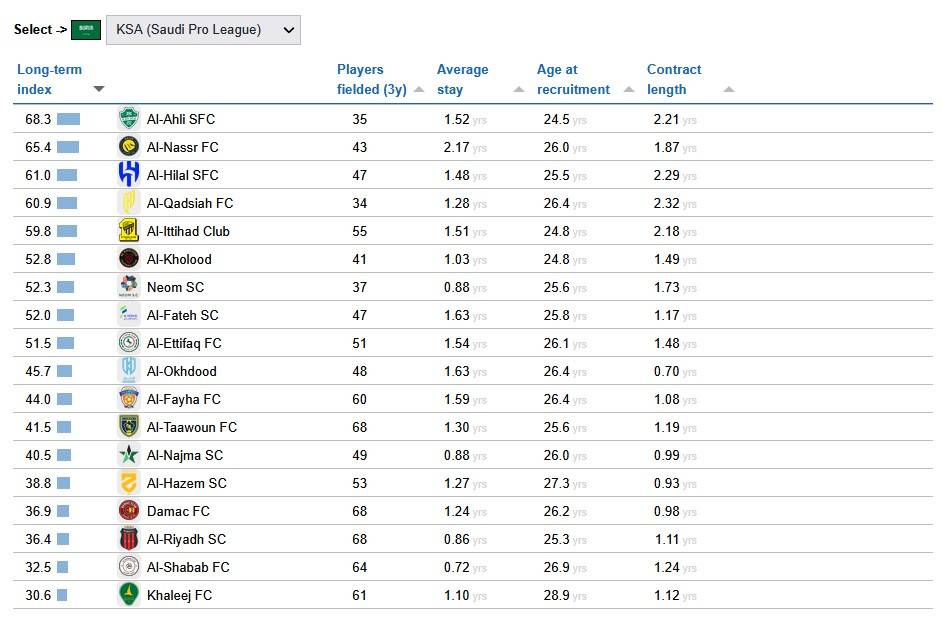The height and width of the screenshot is (620, 942).
Task: Click the Damac FC club crest
Action: [128, 511]
